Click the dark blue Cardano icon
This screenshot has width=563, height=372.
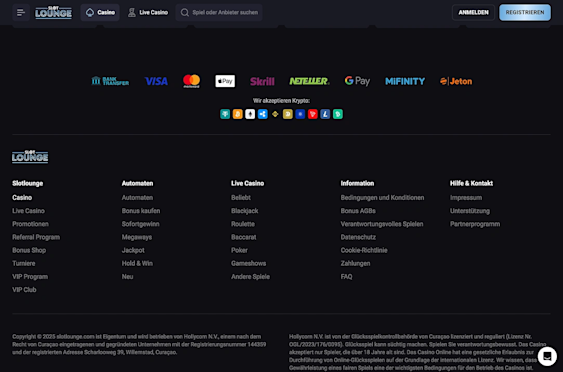300,114
